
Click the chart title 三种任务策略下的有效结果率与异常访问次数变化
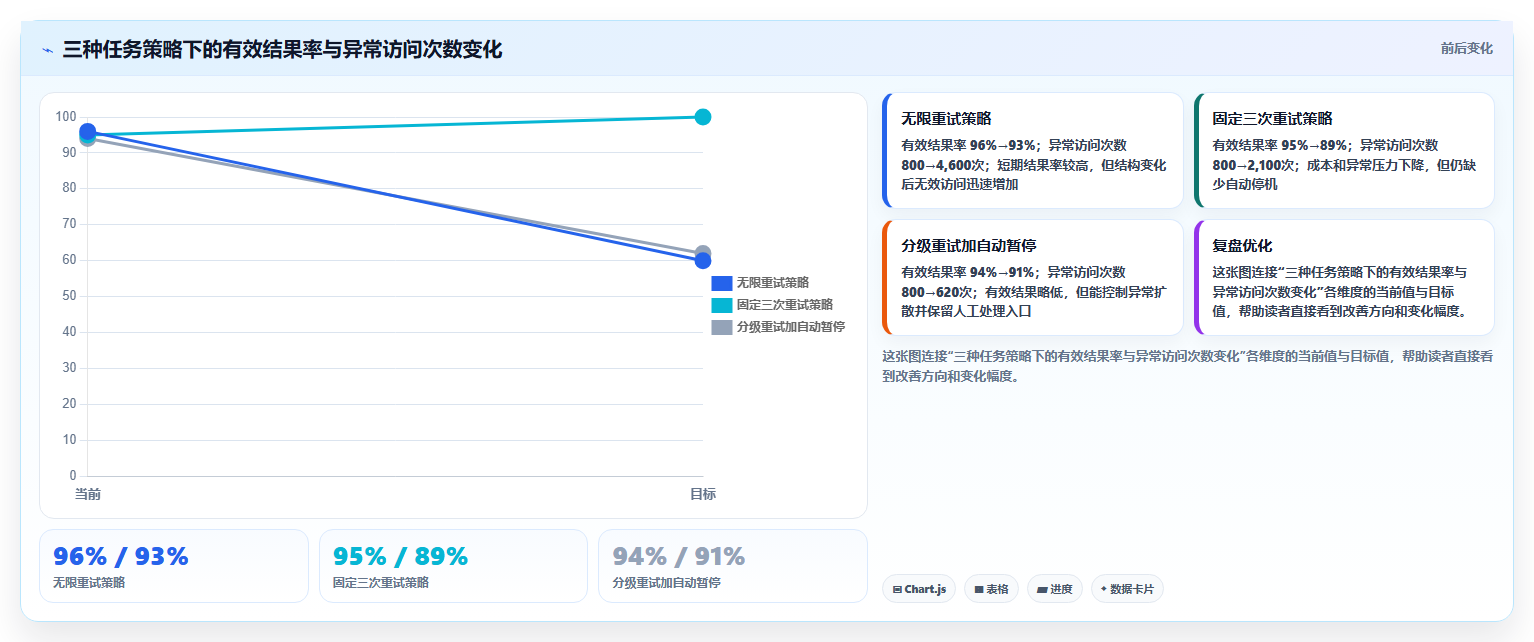[x=282, y=49]
